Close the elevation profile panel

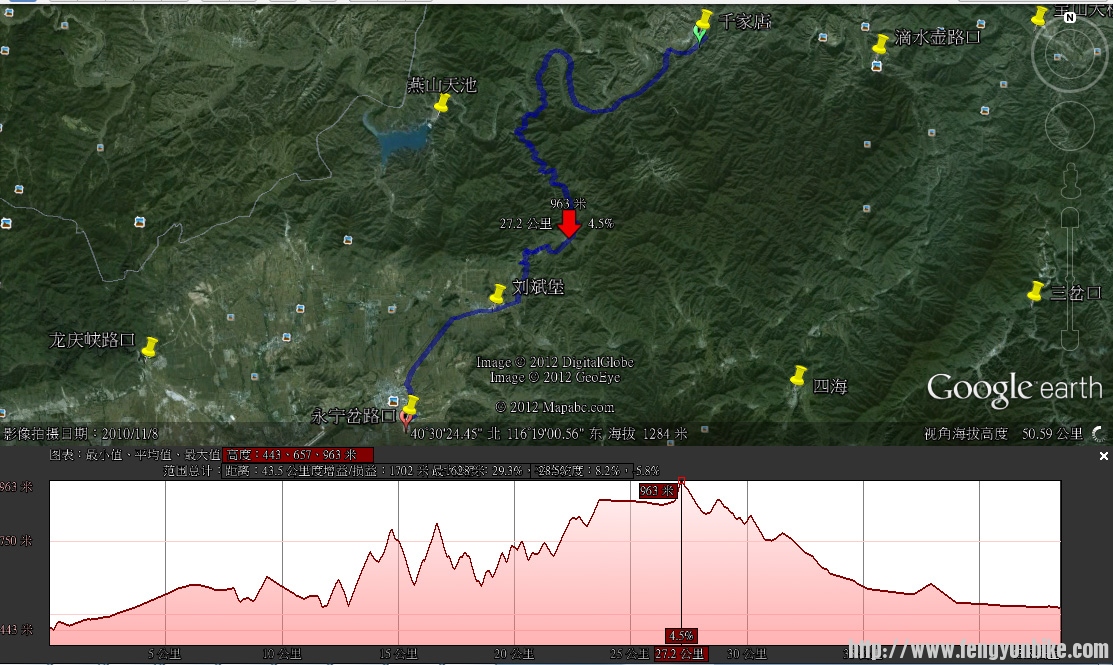1104,456
